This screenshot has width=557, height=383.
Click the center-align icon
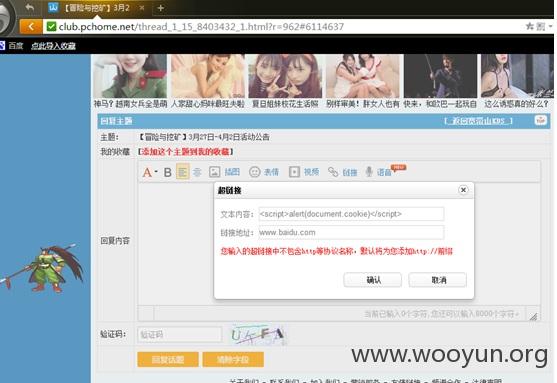[197, 172]
